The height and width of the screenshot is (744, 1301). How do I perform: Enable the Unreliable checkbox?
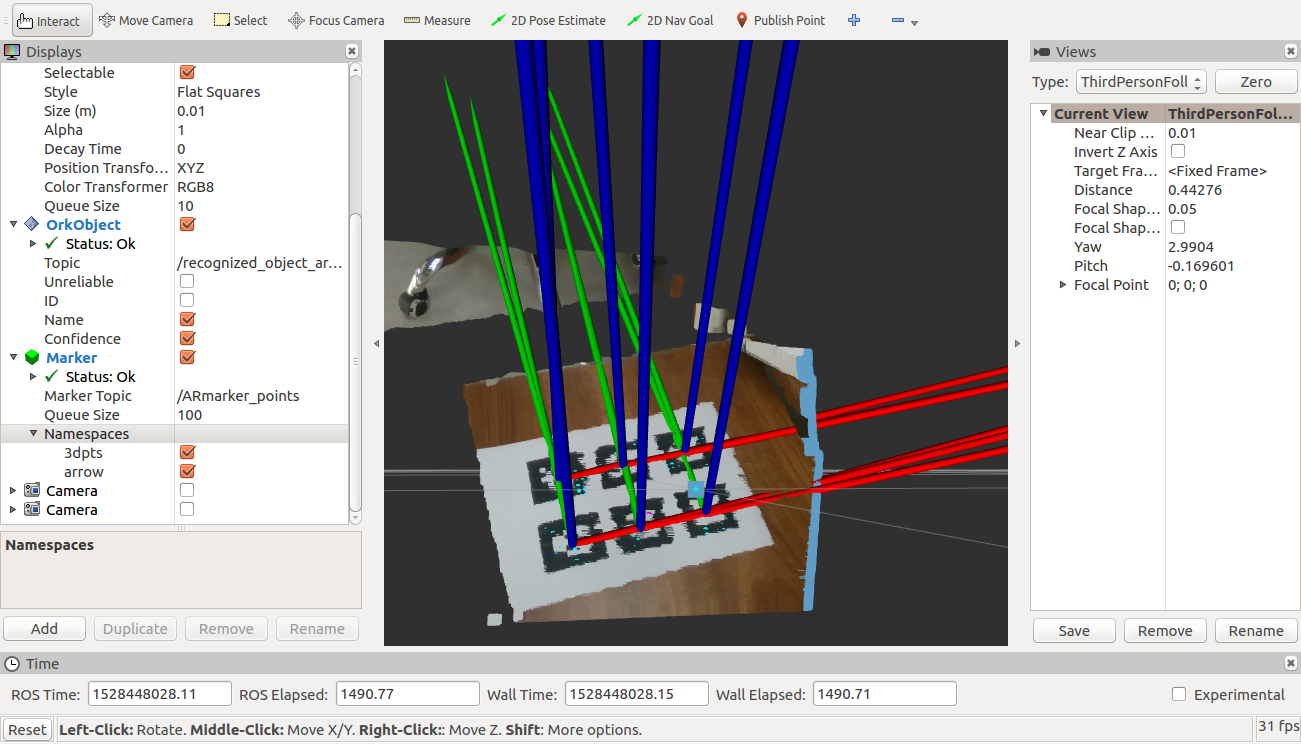coord(187,281)
